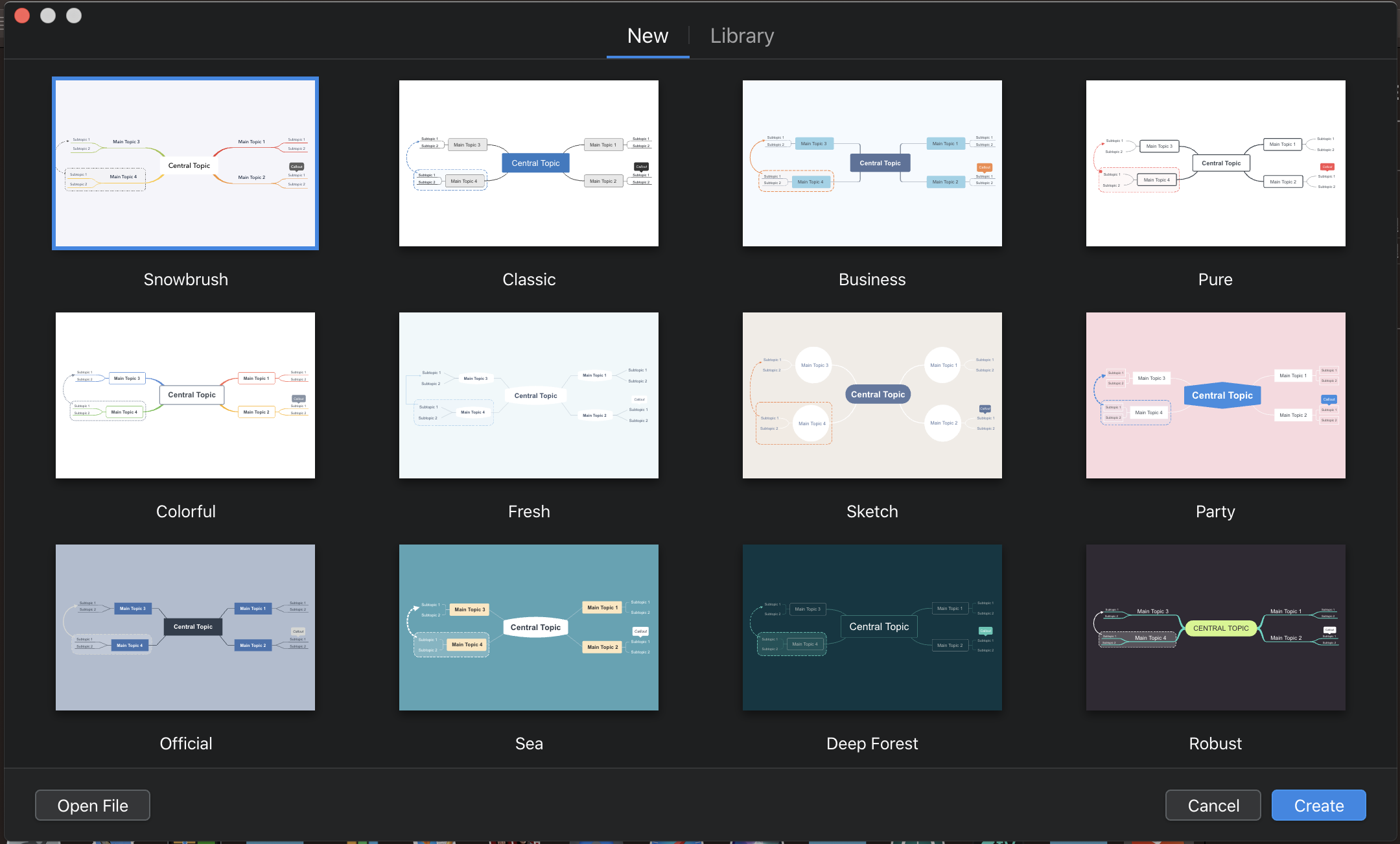Pick the teal Sea theme
This screenshot has height=844, width=1400.
click(x=529, y=627)
